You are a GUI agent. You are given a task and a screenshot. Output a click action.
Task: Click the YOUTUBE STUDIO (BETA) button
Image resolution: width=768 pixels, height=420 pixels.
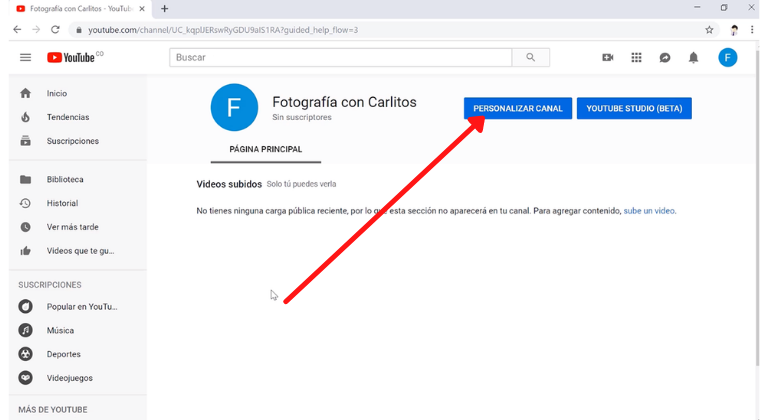634,108
